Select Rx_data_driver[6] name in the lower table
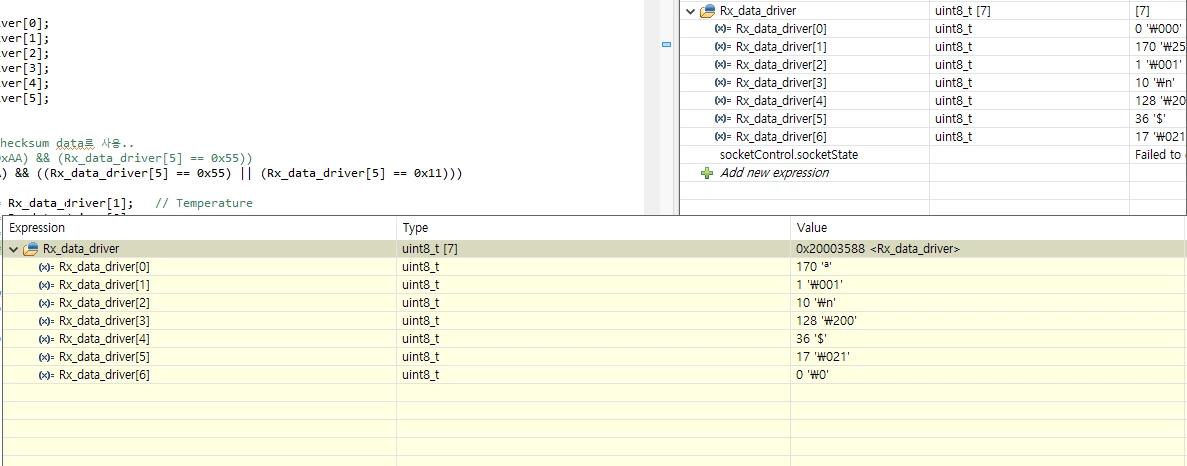 [104, 374]
